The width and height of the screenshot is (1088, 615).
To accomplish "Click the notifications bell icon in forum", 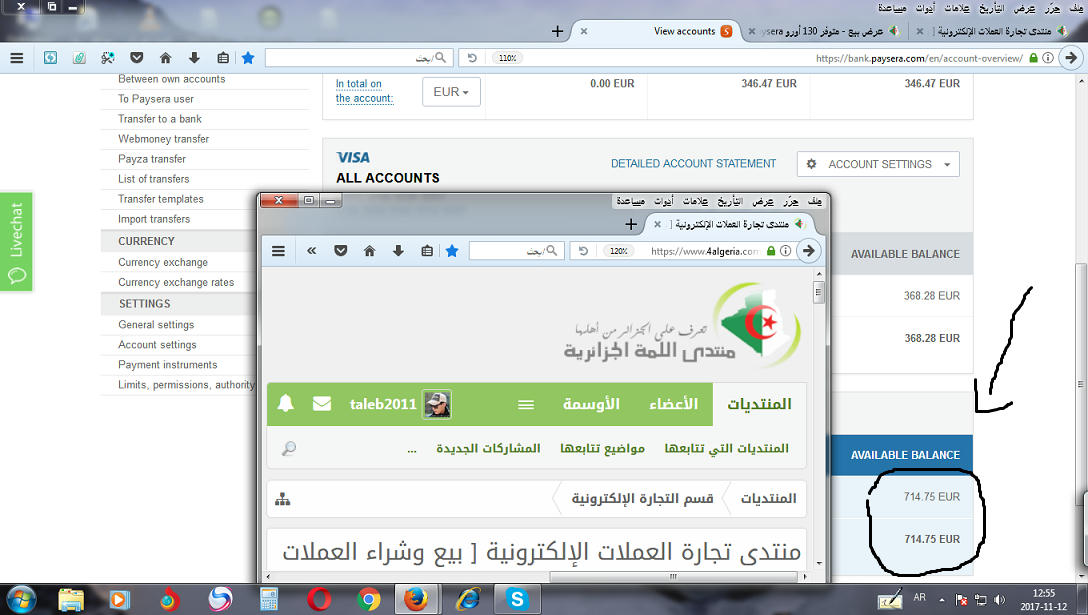I will (286, 404).
